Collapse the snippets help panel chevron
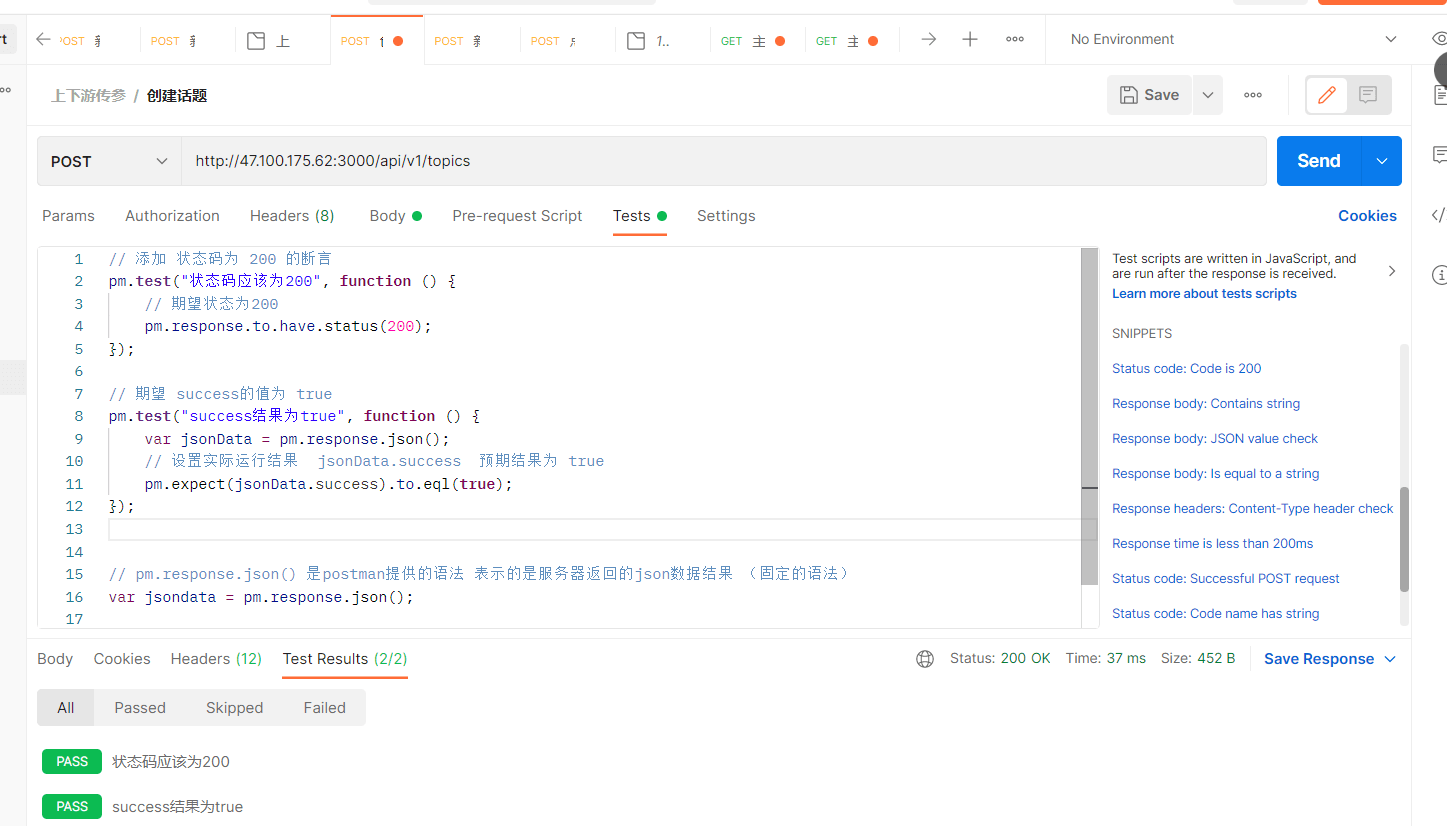Image resolution: width=1447 pixels, height=826 pixels. point(1392,271)
